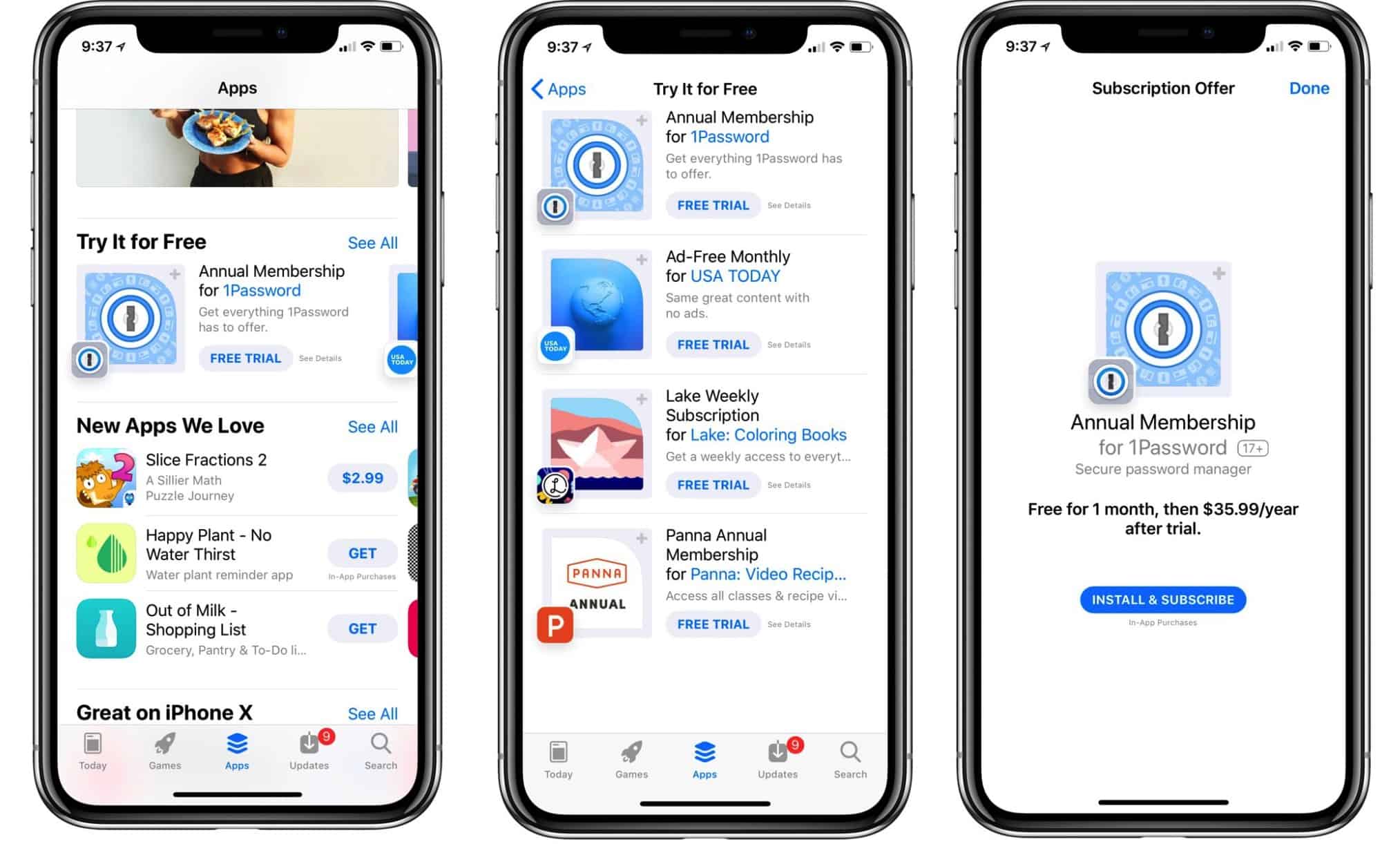This screenshot has height=844, width=1400.
Task: Tap Done on Subscription Offer screen
Action: pos(1310,89)
